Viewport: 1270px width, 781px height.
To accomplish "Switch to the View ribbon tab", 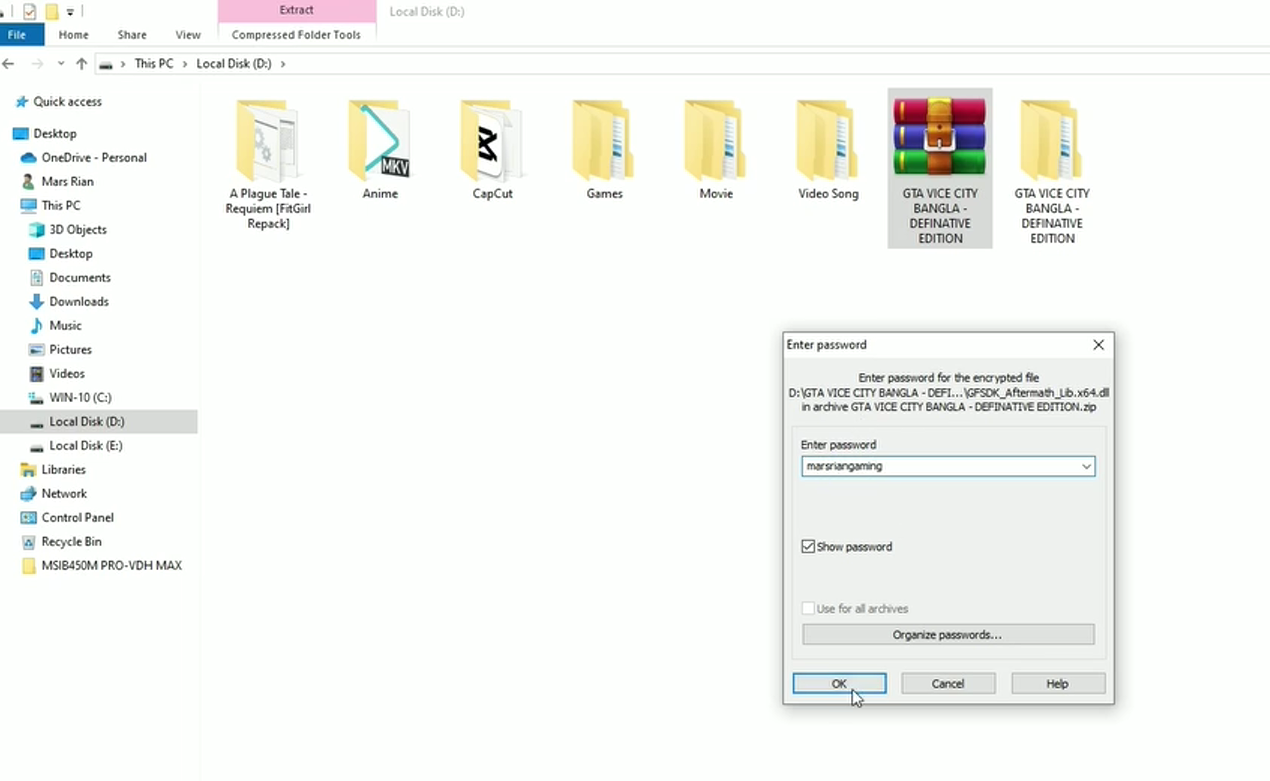I will tap(188, 35).
